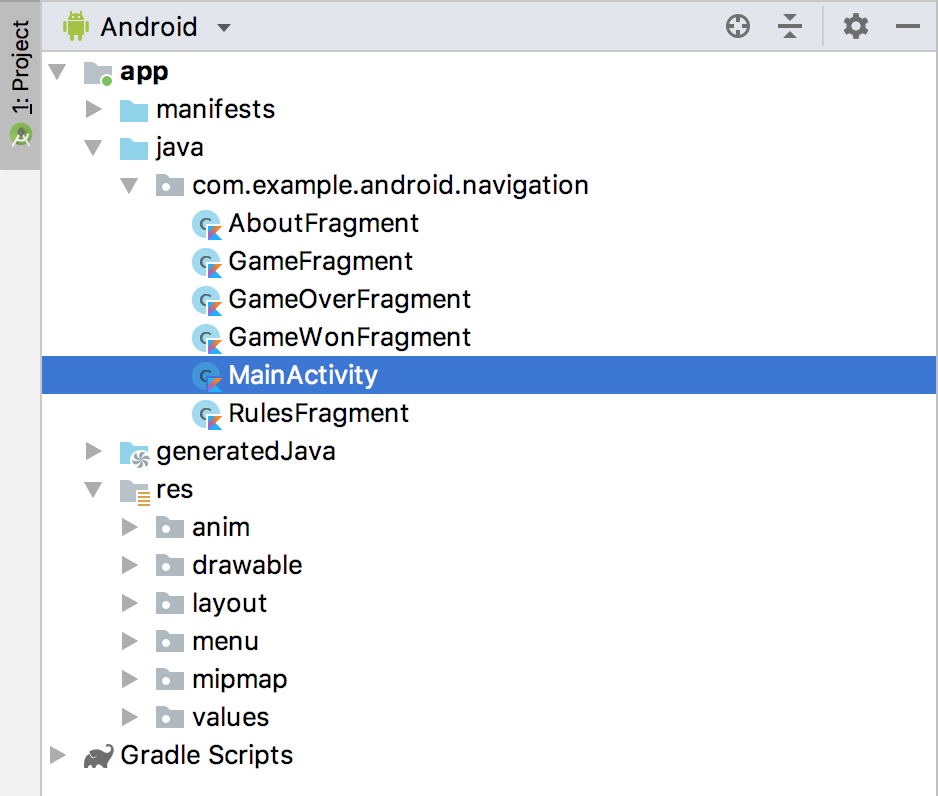Expand the manifests folder
The width and height of the screenshot is (938, 796).
(94, 109)
